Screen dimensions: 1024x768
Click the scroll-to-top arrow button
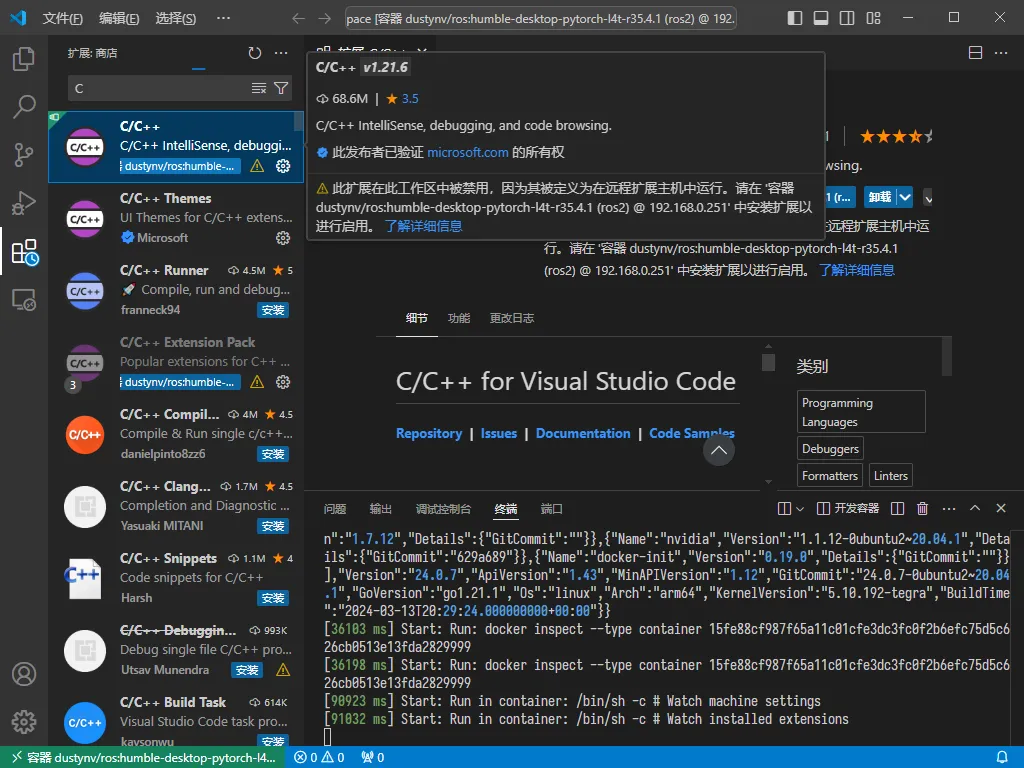tap(718, 450)
